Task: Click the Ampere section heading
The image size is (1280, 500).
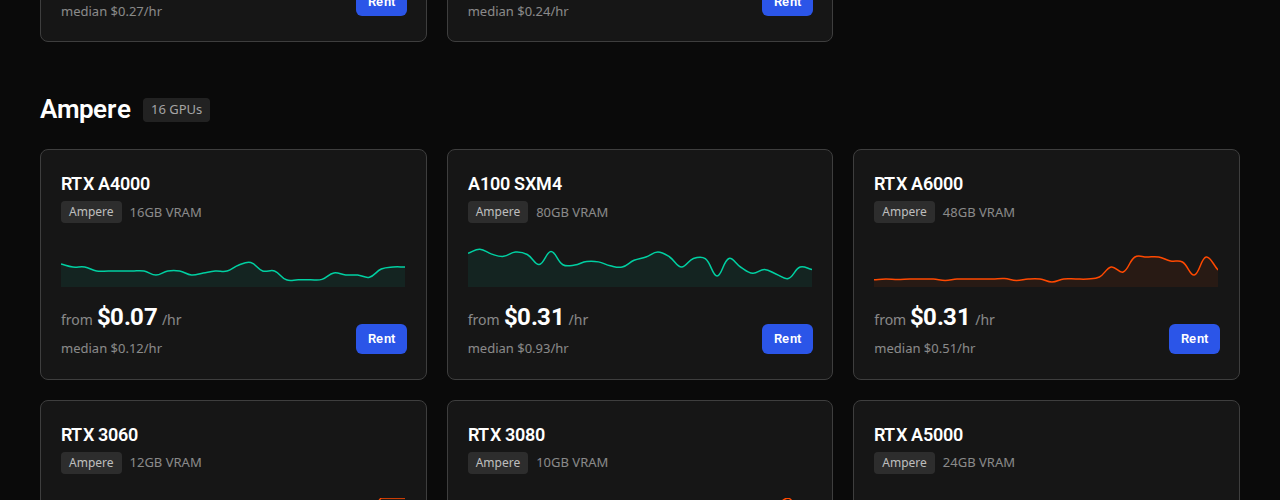Action: coord(85,109)
